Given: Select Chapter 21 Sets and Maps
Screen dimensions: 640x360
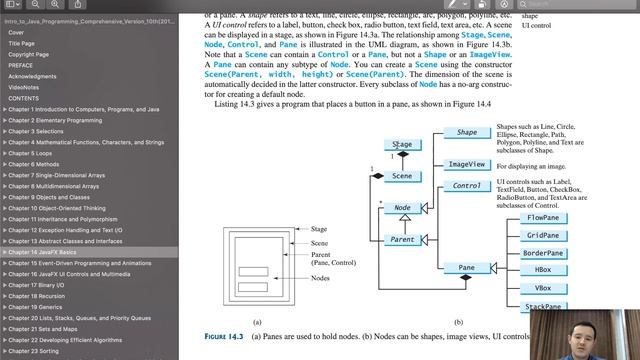Looking at the screenshot, I should pyautogui.click(x=43, y=329).
